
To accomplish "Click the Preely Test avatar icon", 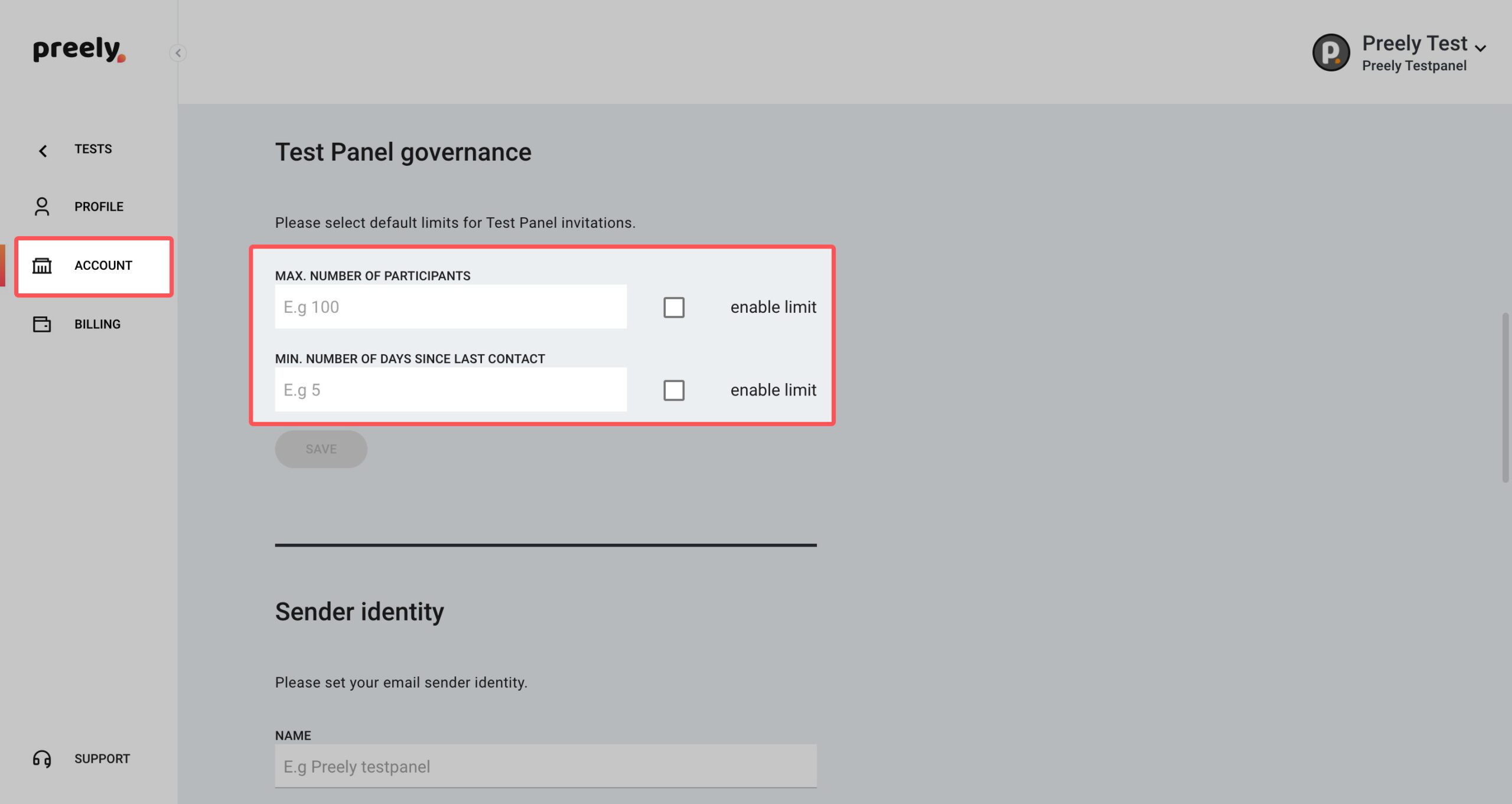I will click(x=1331, y=53).
